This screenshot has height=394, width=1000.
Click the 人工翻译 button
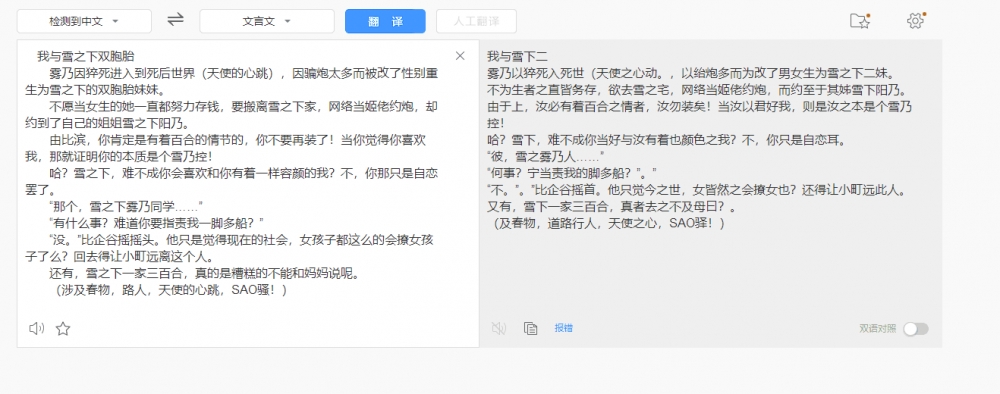476,21
